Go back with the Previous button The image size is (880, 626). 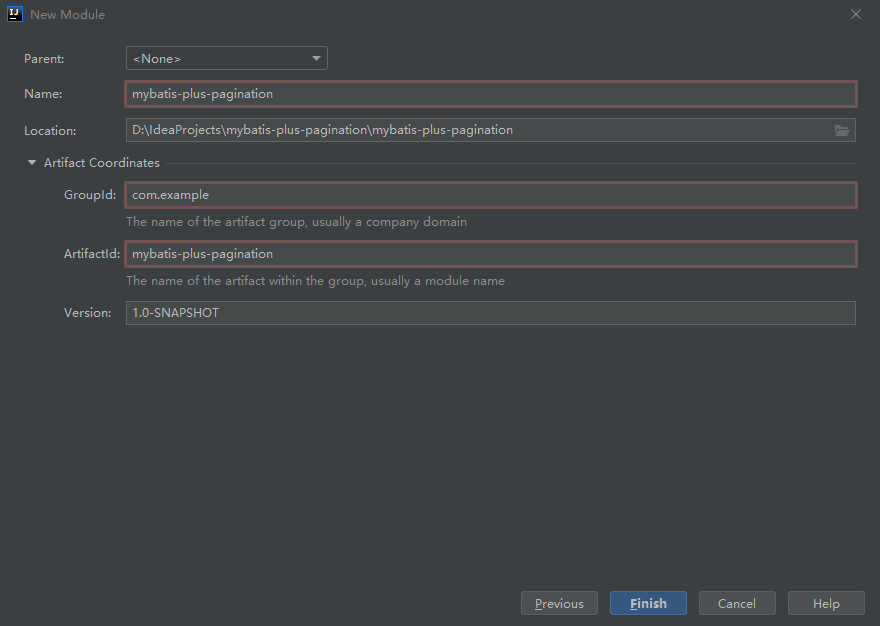[559, 604]
